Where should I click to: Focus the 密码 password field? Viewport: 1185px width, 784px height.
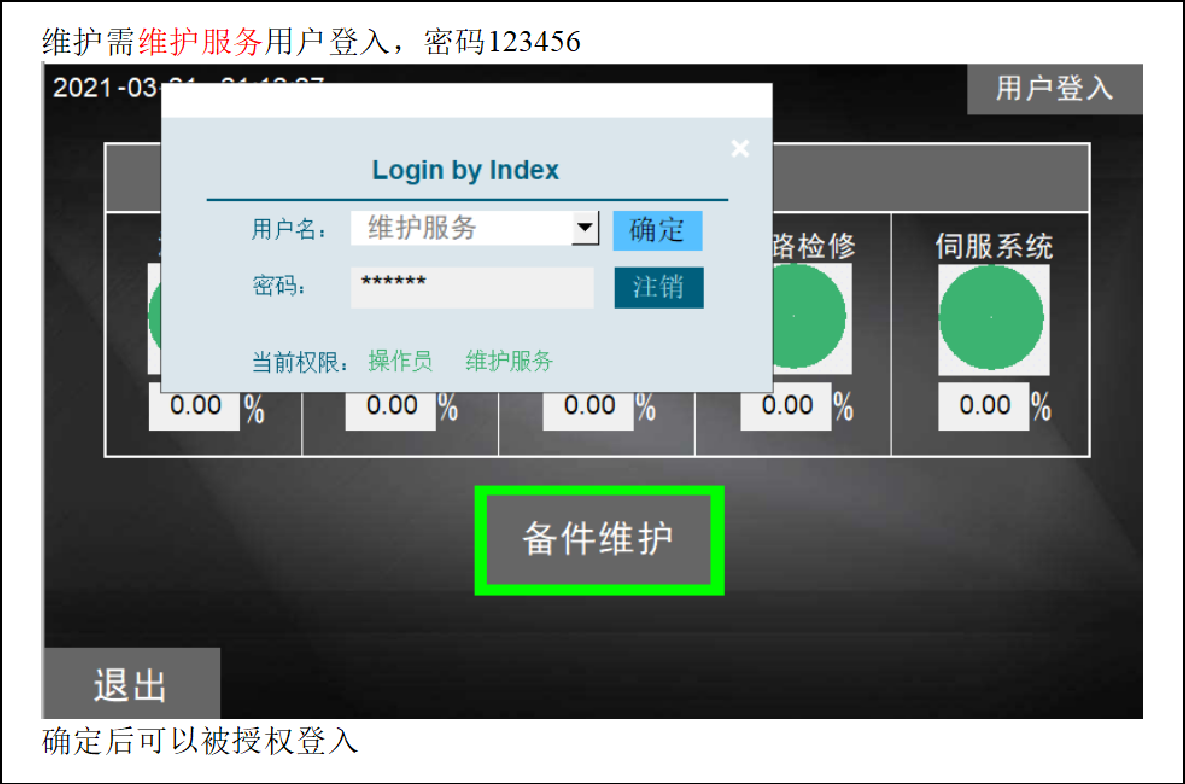tap(472, 287)
